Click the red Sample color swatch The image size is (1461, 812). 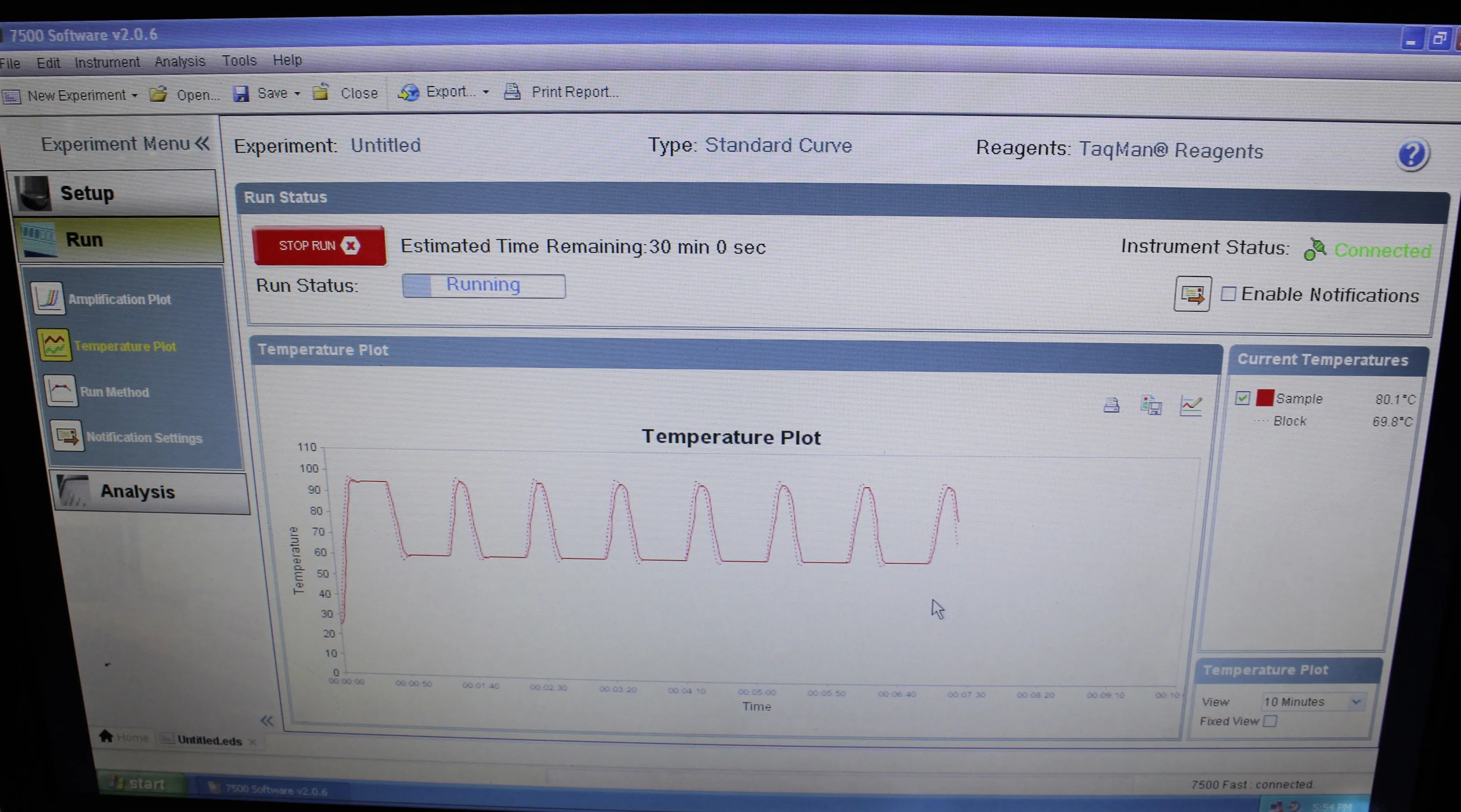click(x=1265, y=397)
